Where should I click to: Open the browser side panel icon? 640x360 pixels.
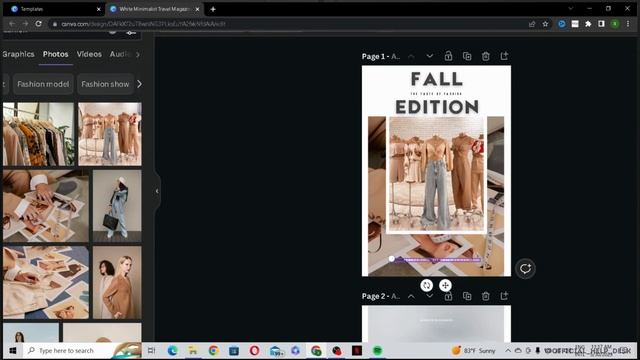(x=601, y=24)
